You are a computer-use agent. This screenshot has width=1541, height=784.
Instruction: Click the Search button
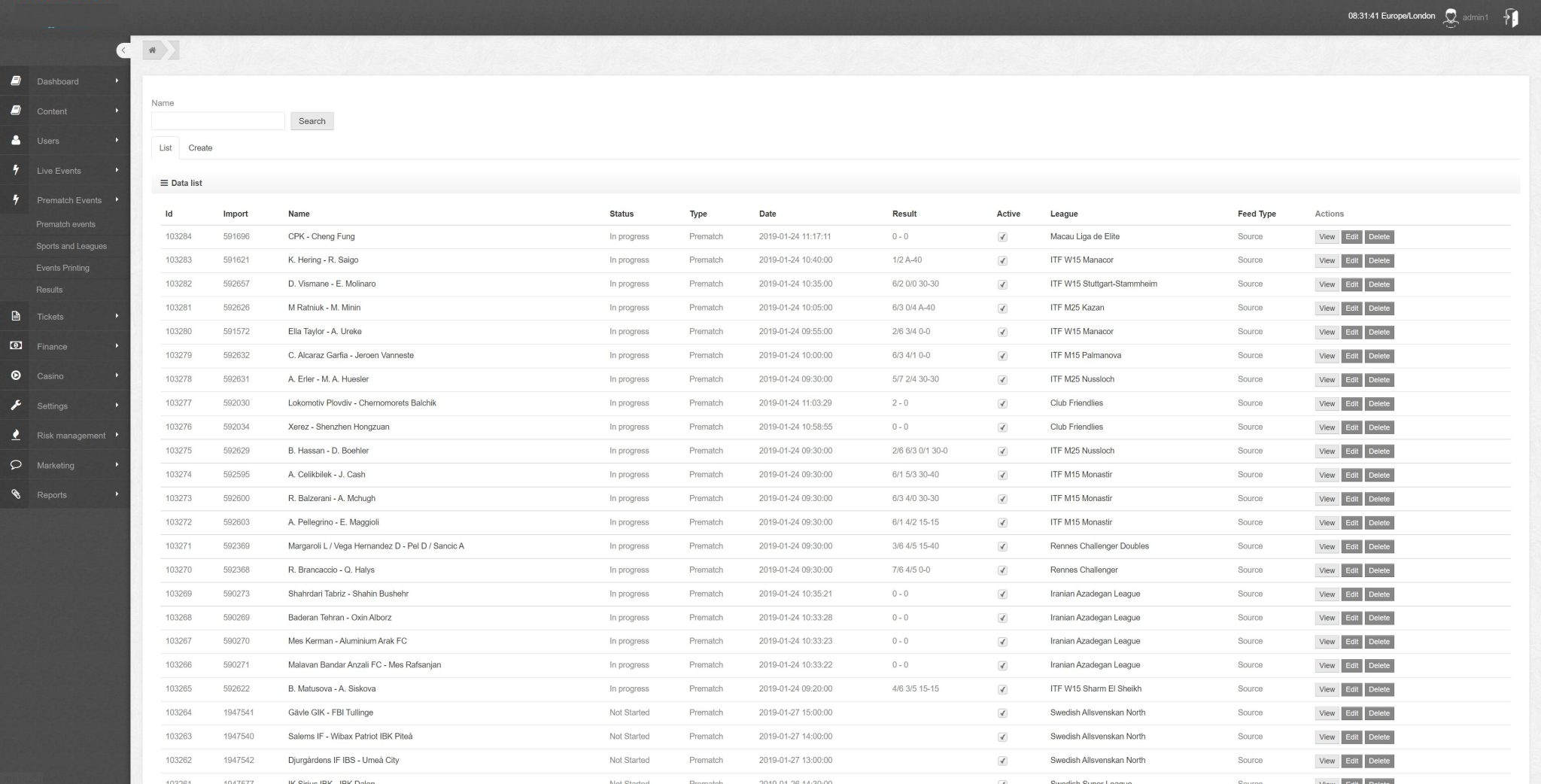point(312,121)
